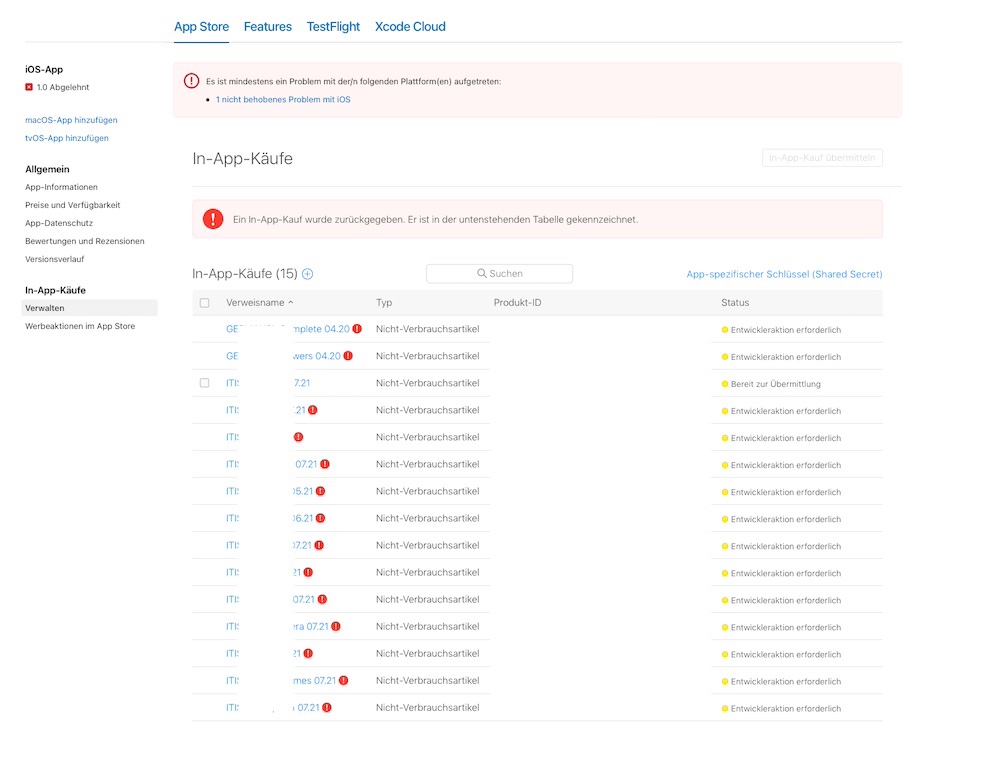
Task: Switch to the TestFlight tab
Action: pyautogui.click(x=333, y=27)
